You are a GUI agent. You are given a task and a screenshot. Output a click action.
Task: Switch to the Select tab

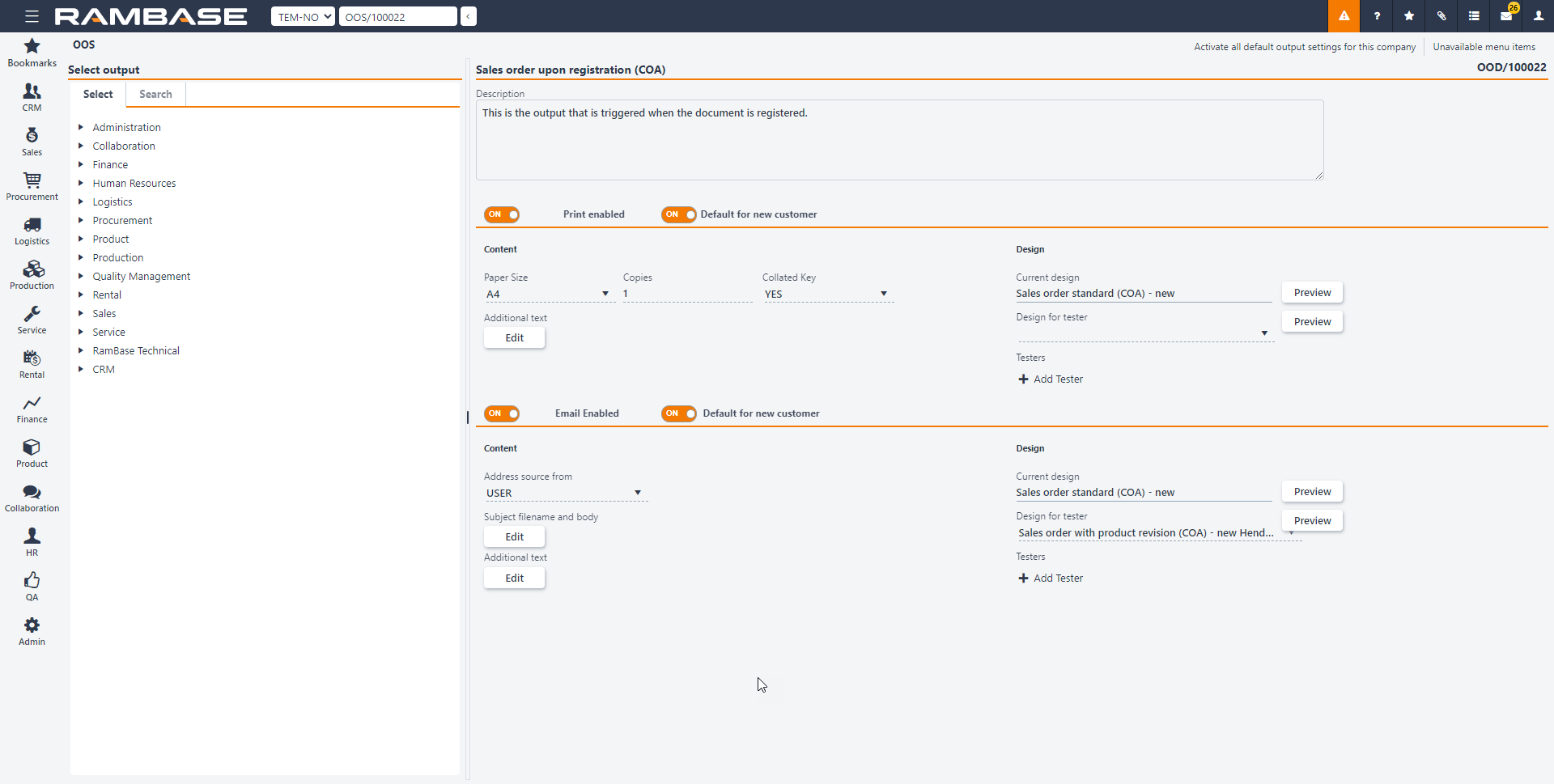[98, 94]
